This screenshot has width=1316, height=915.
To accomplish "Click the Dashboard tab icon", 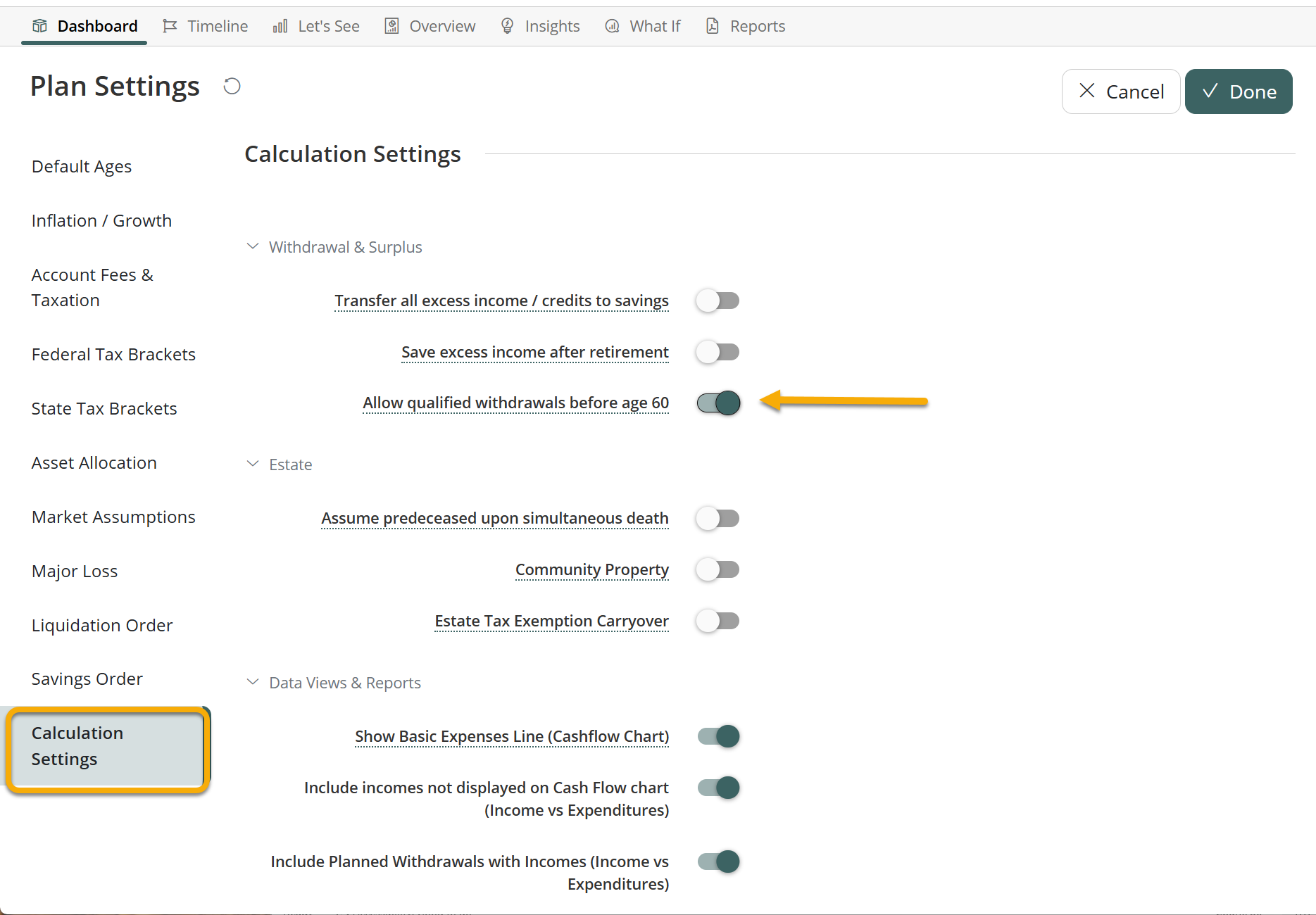I will click(x=40, y=26).
